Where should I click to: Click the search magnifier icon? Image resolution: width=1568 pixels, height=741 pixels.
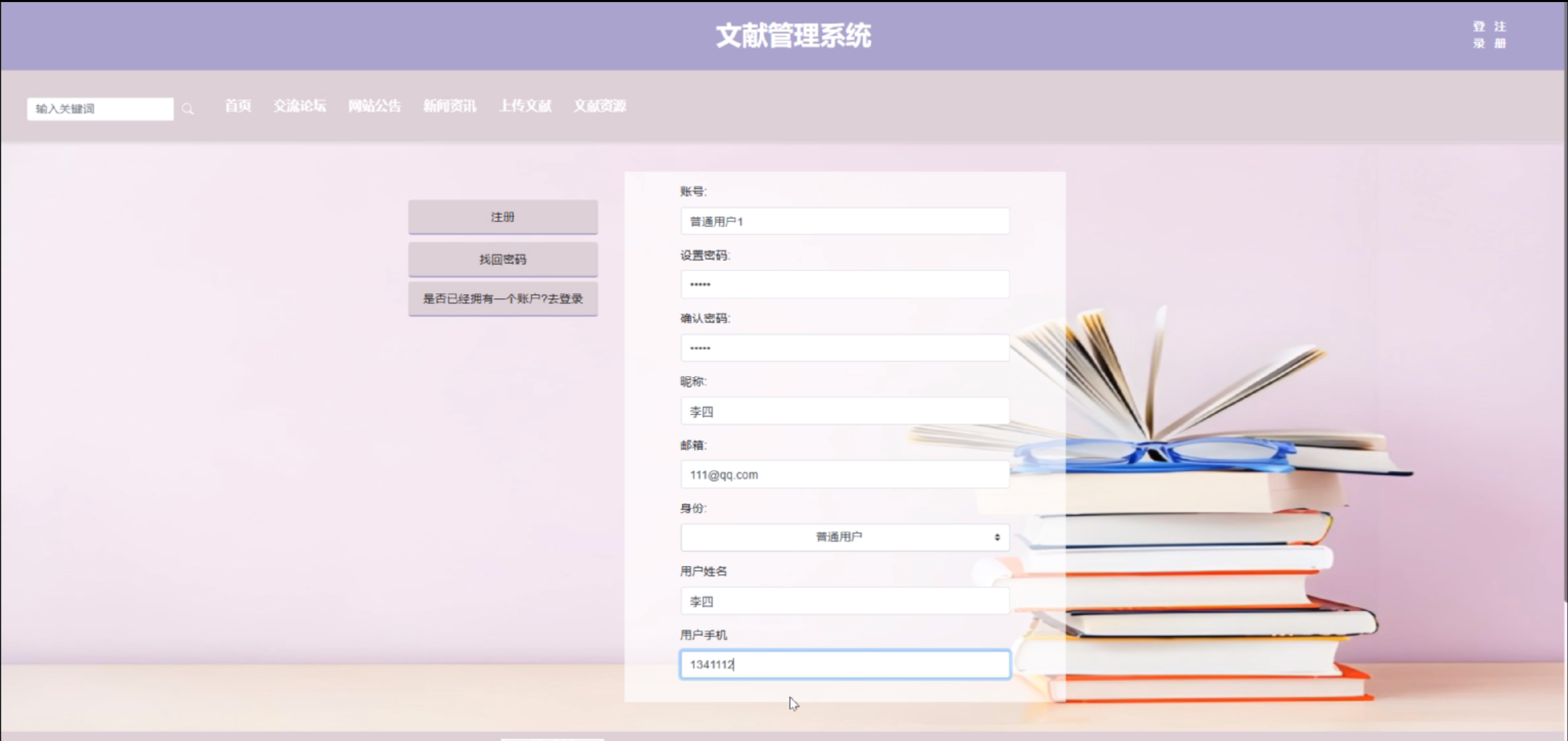(x=187, y=109)
